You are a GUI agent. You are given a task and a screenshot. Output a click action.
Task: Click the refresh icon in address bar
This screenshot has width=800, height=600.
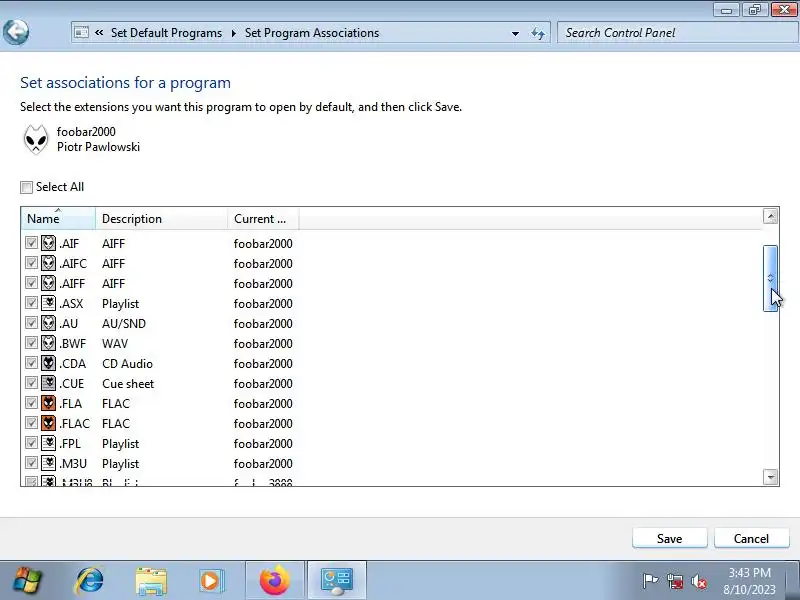(x=538, y=33)
